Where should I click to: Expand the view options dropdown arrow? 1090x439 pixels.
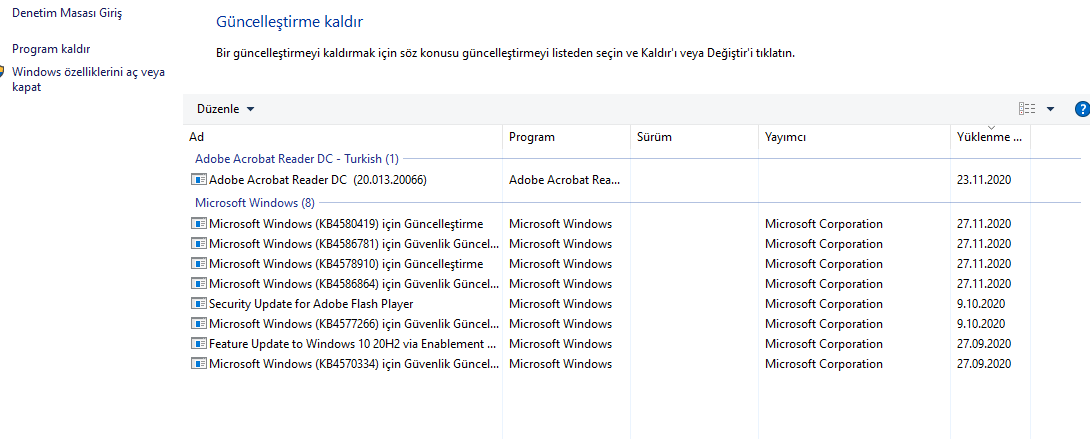[x=1050, y=109]
